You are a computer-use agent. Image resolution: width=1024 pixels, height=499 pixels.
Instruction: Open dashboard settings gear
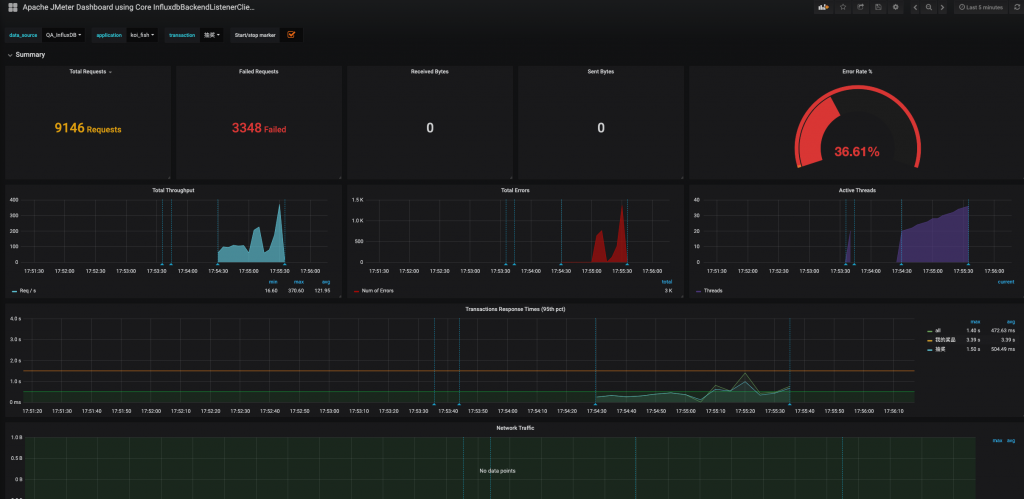pos(895,7)
